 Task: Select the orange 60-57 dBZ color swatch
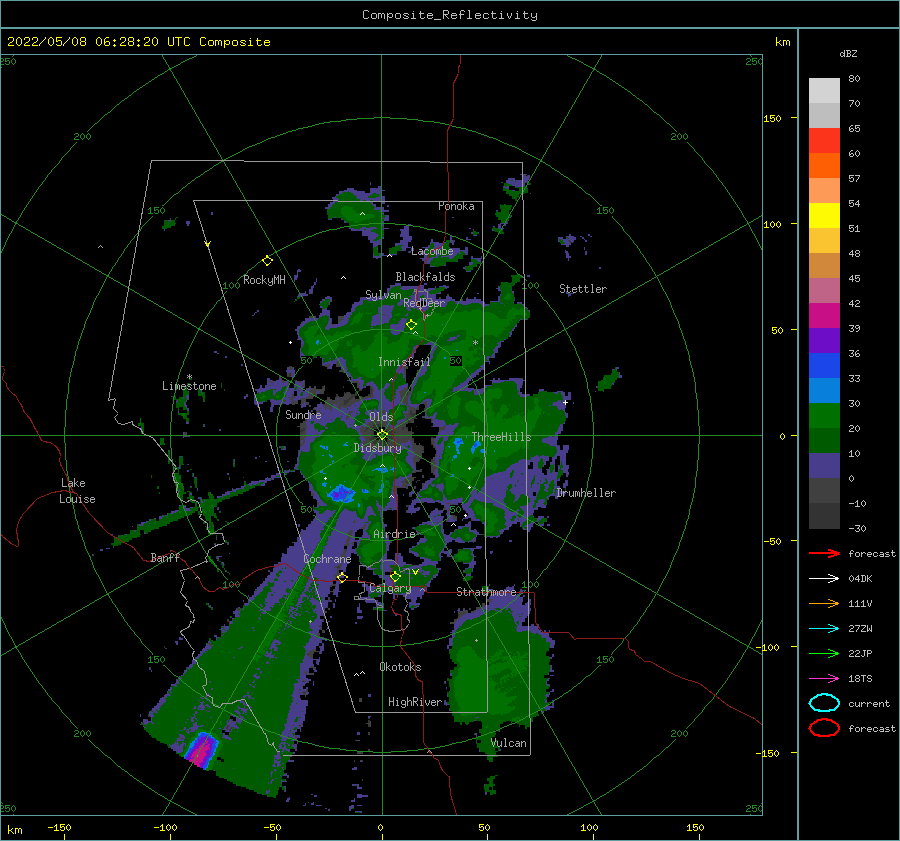[824, 165]
